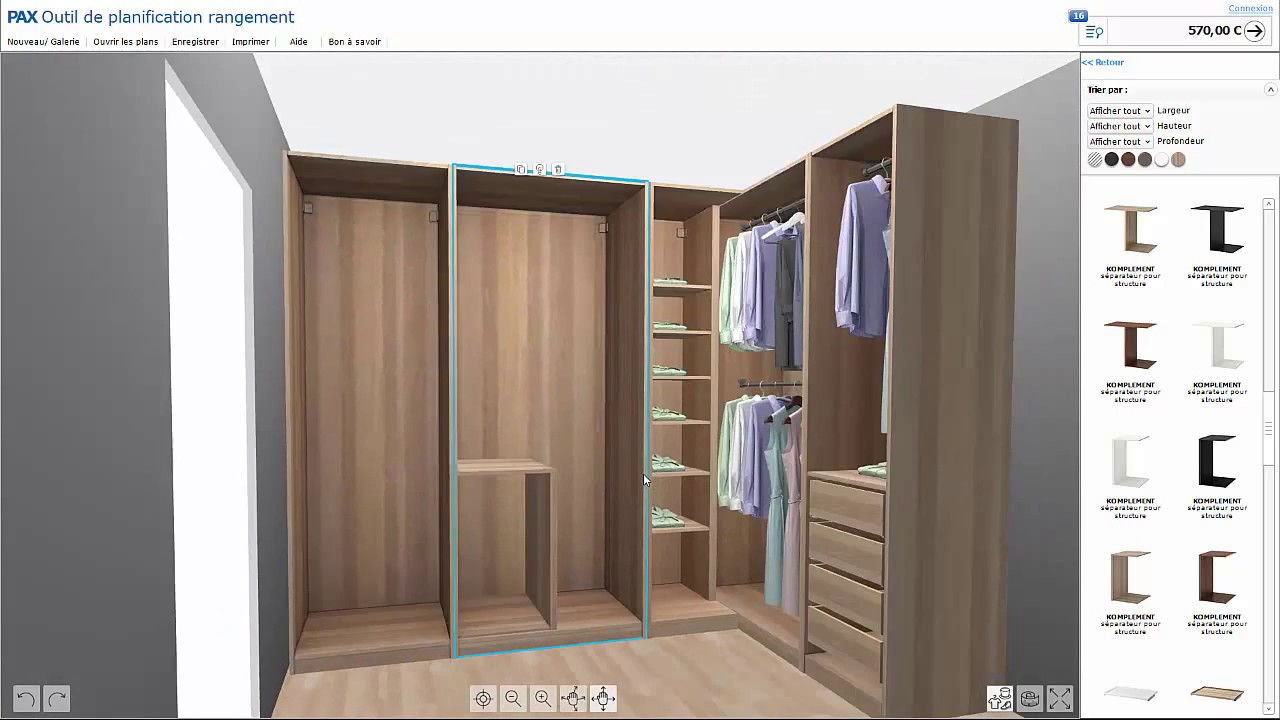Zoom out with the minus magnifier
The image size is (1280, 720).
[x=513, y=699]
